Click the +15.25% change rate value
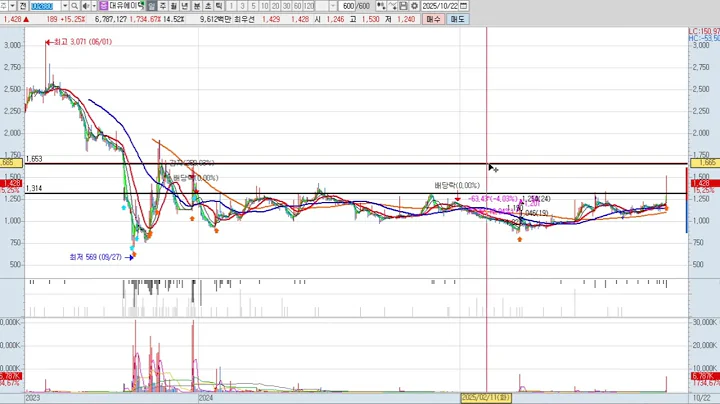This screenshot has width=720, height=404. click(73, 19)
